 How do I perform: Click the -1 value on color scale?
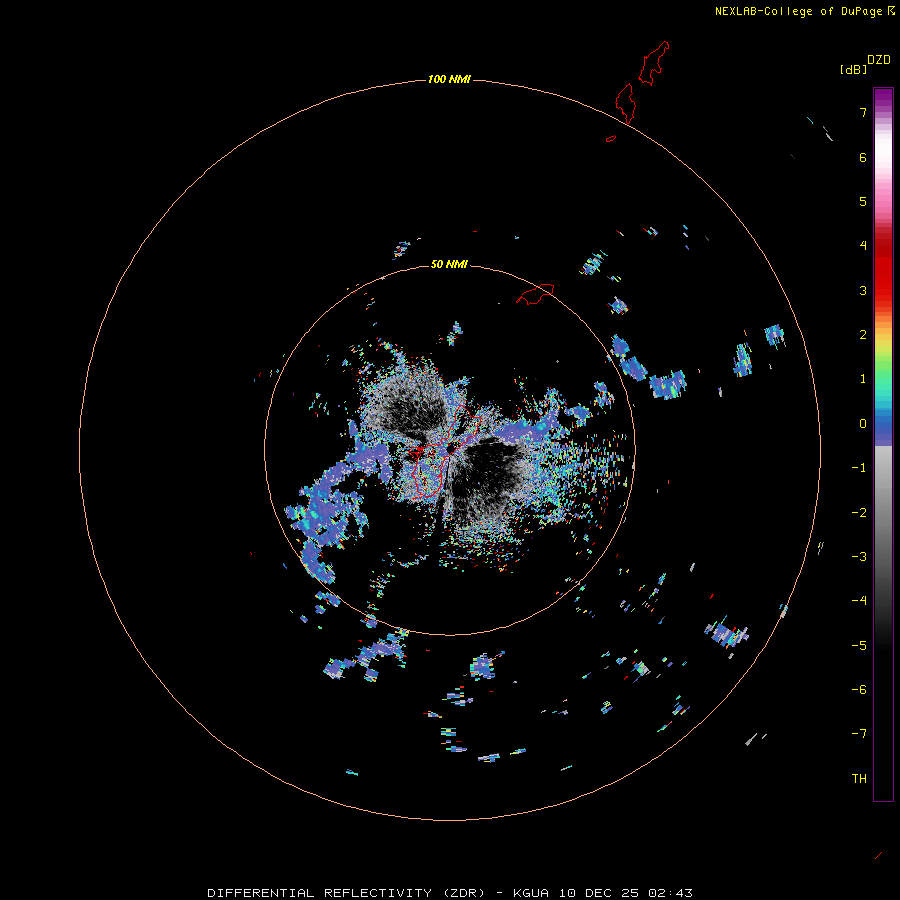coord(859,468)
